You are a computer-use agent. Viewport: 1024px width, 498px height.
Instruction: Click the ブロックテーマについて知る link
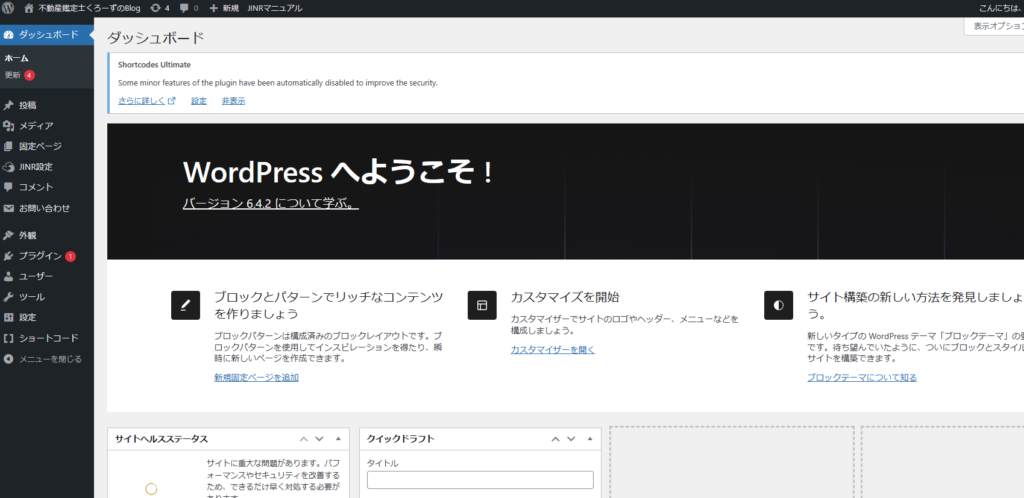click(861, 377)
